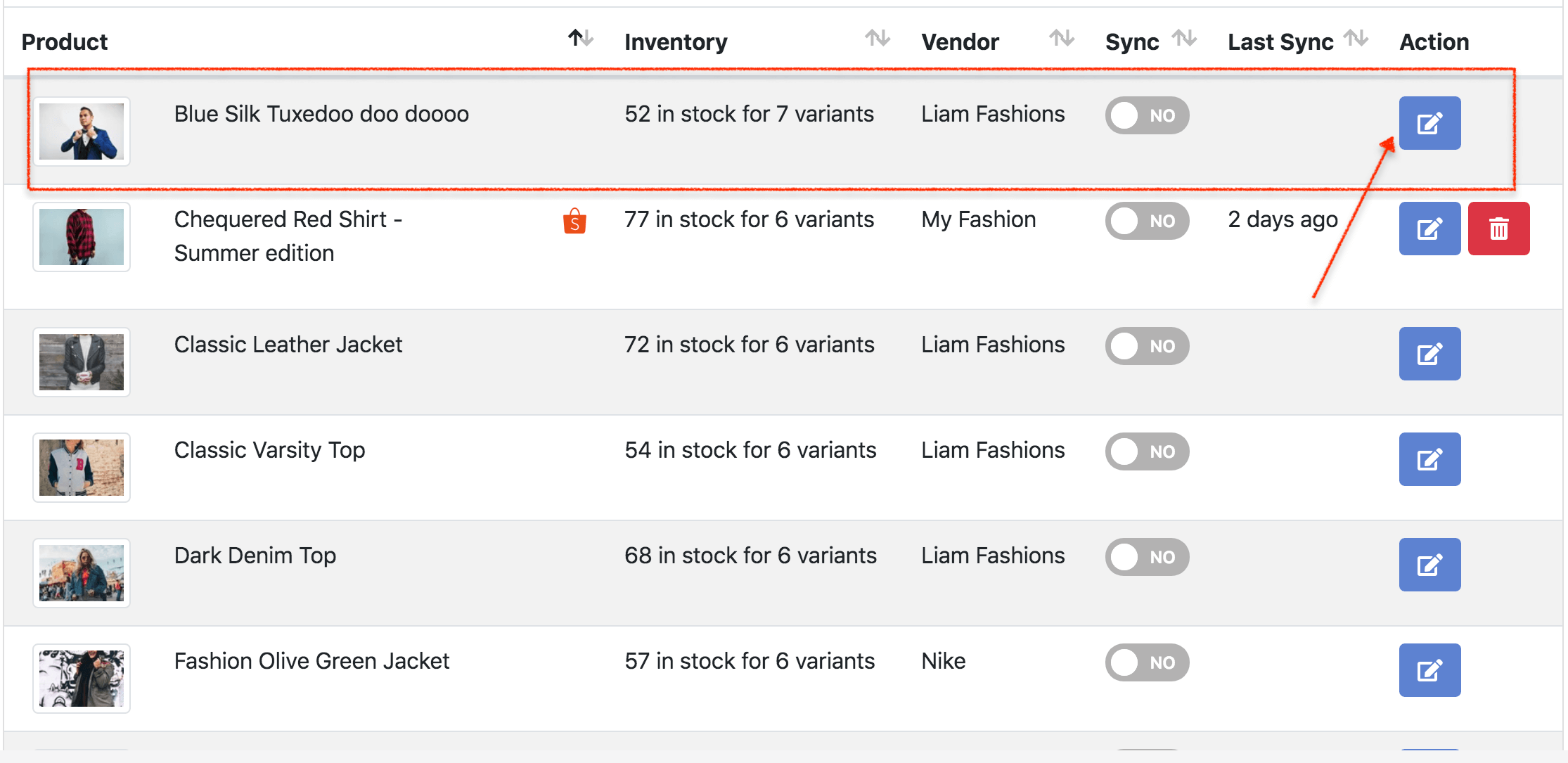Click Shopee bag icon on Chequered Shirt
The image size is (1568, 763).
574,222
